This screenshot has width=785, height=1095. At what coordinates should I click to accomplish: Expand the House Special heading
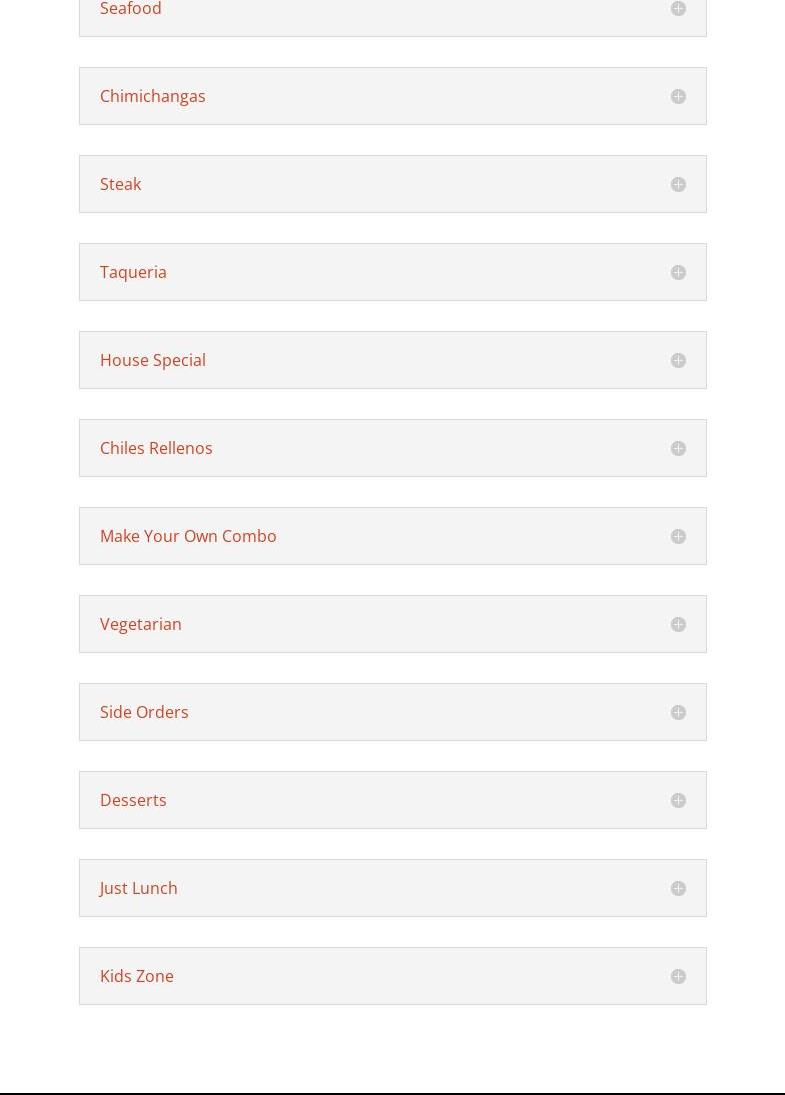(153, 360)
